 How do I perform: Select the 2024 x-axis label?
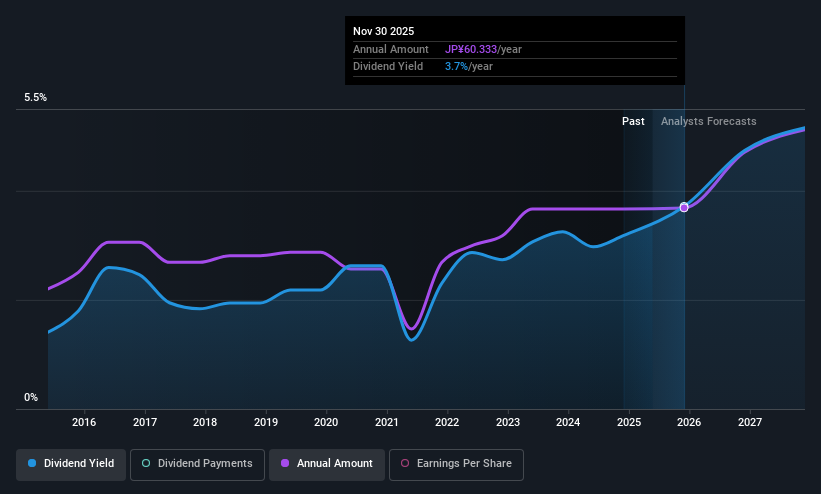coord(568,422)
